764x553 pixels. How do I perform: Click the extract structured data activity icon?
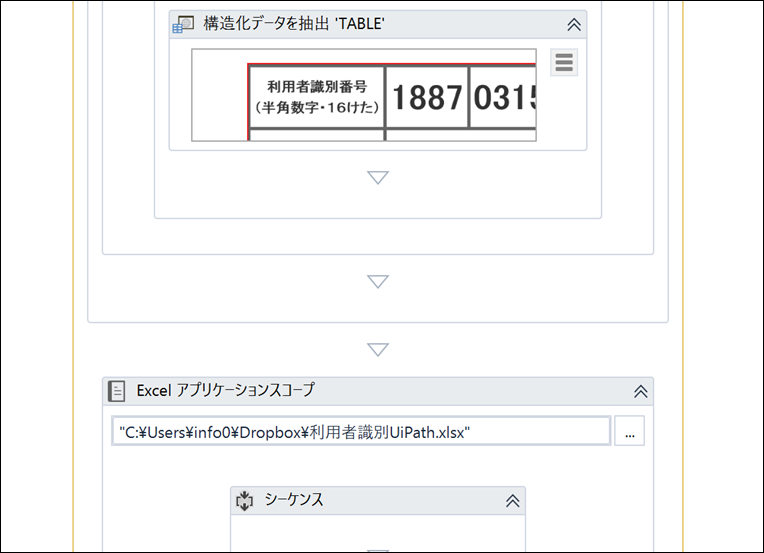coord(183,25)
